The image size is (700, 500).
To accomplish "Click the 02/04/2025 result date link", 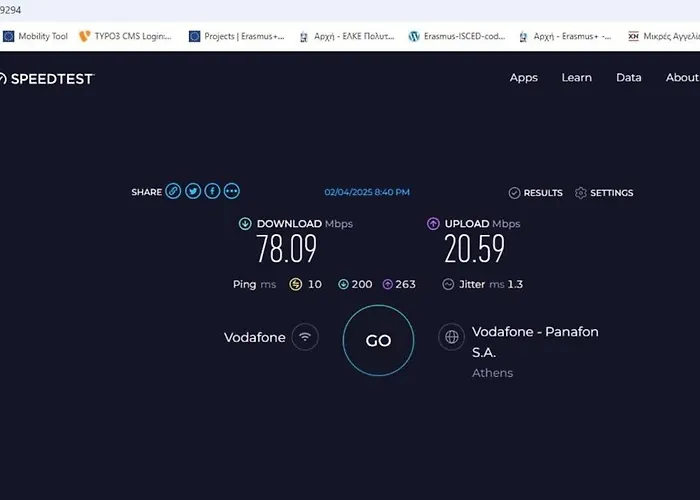I will point(366,192).
